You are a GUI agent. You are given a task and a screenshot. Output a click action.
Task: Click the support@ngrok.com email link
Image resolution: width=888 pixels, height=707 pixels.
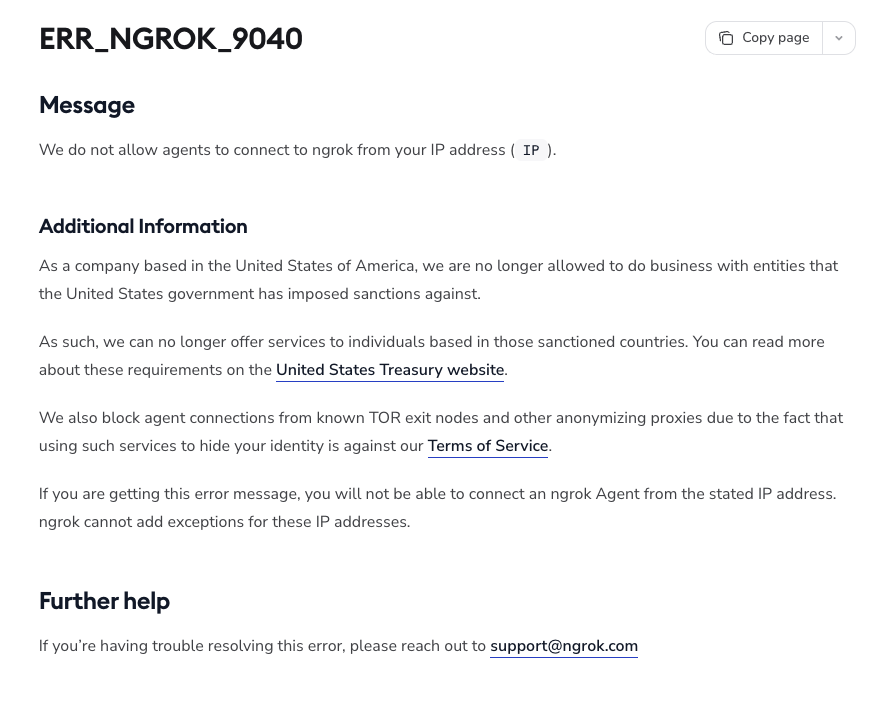click(x=564, y=646)
